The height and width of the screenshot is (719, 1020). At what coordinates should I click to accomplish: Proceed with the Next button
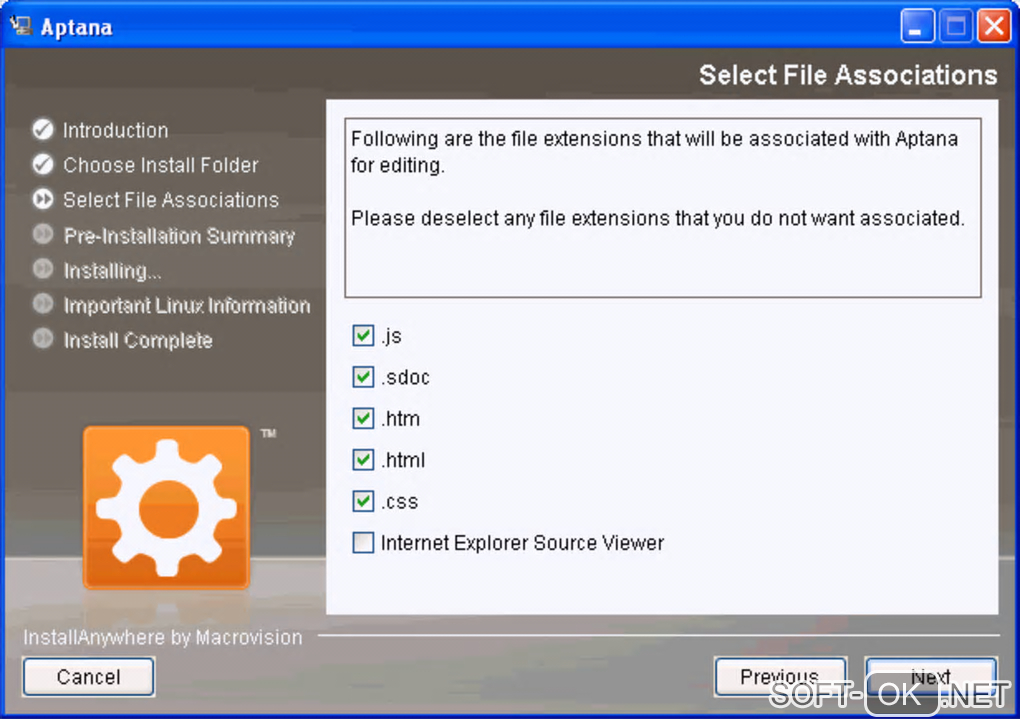point(931,677)
